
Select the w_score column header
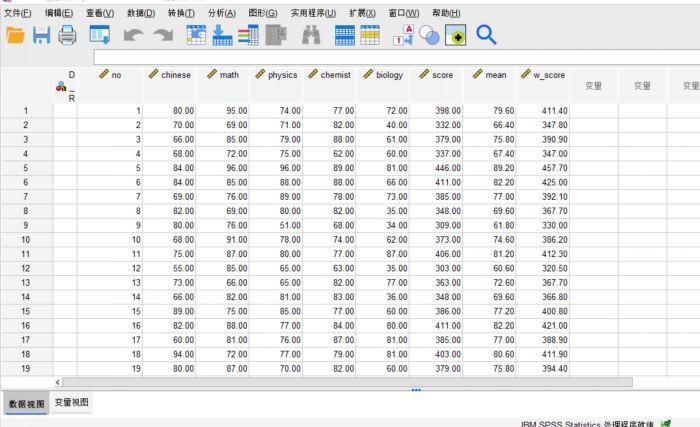tap(543, 85)
